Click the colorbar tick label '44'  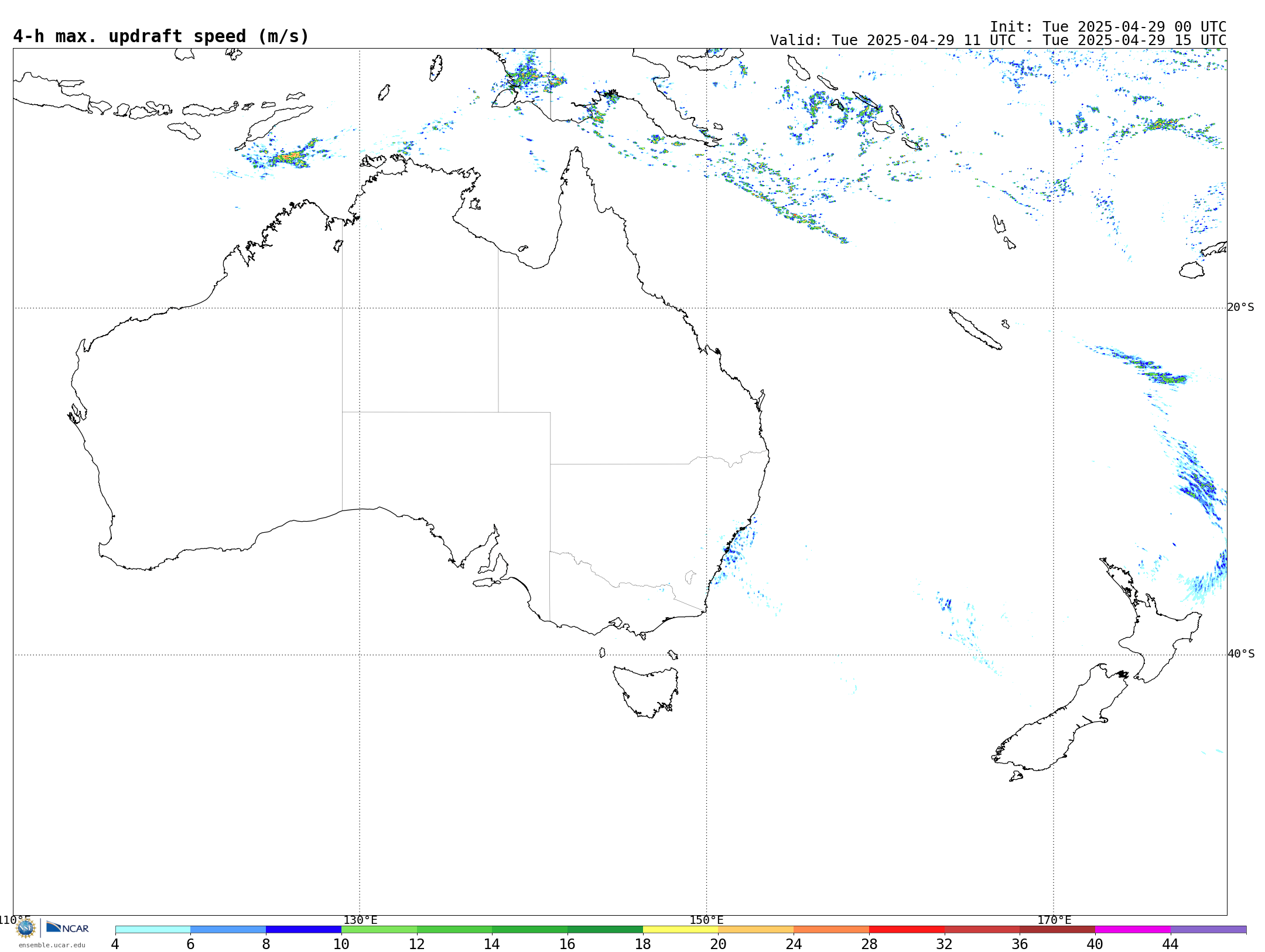[1171, 944]
